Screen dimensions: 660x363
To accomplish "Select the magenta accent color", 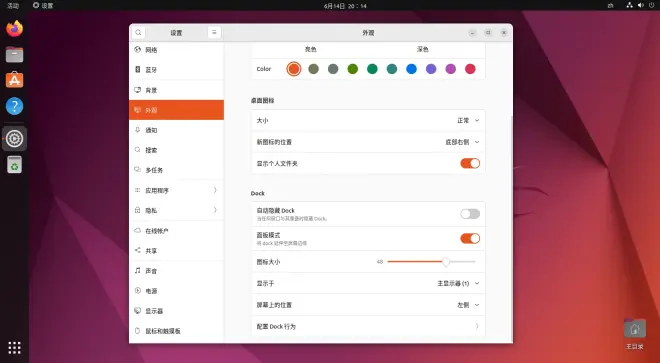I will point(450,69).
